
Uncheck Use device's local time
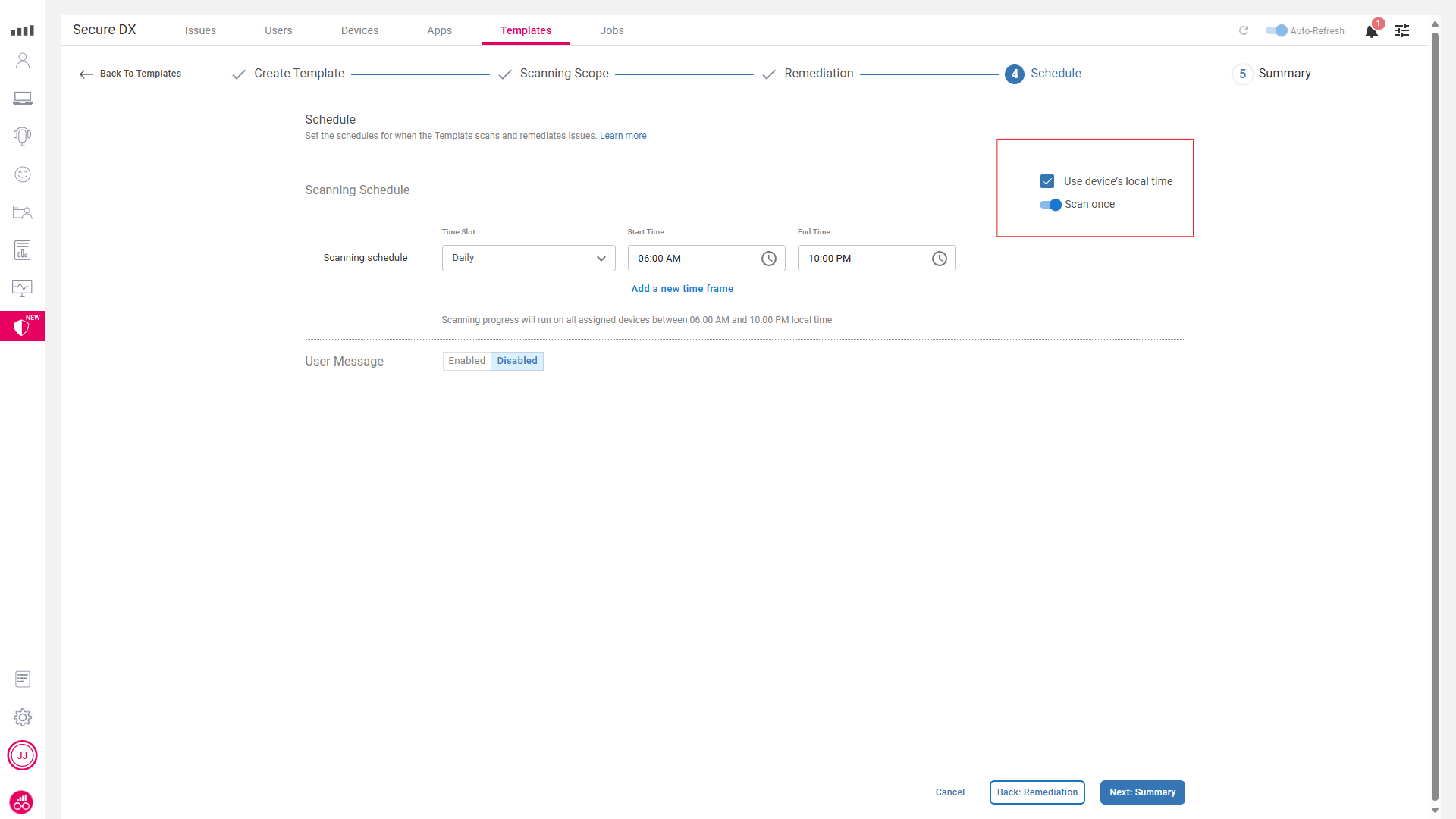1047,181
